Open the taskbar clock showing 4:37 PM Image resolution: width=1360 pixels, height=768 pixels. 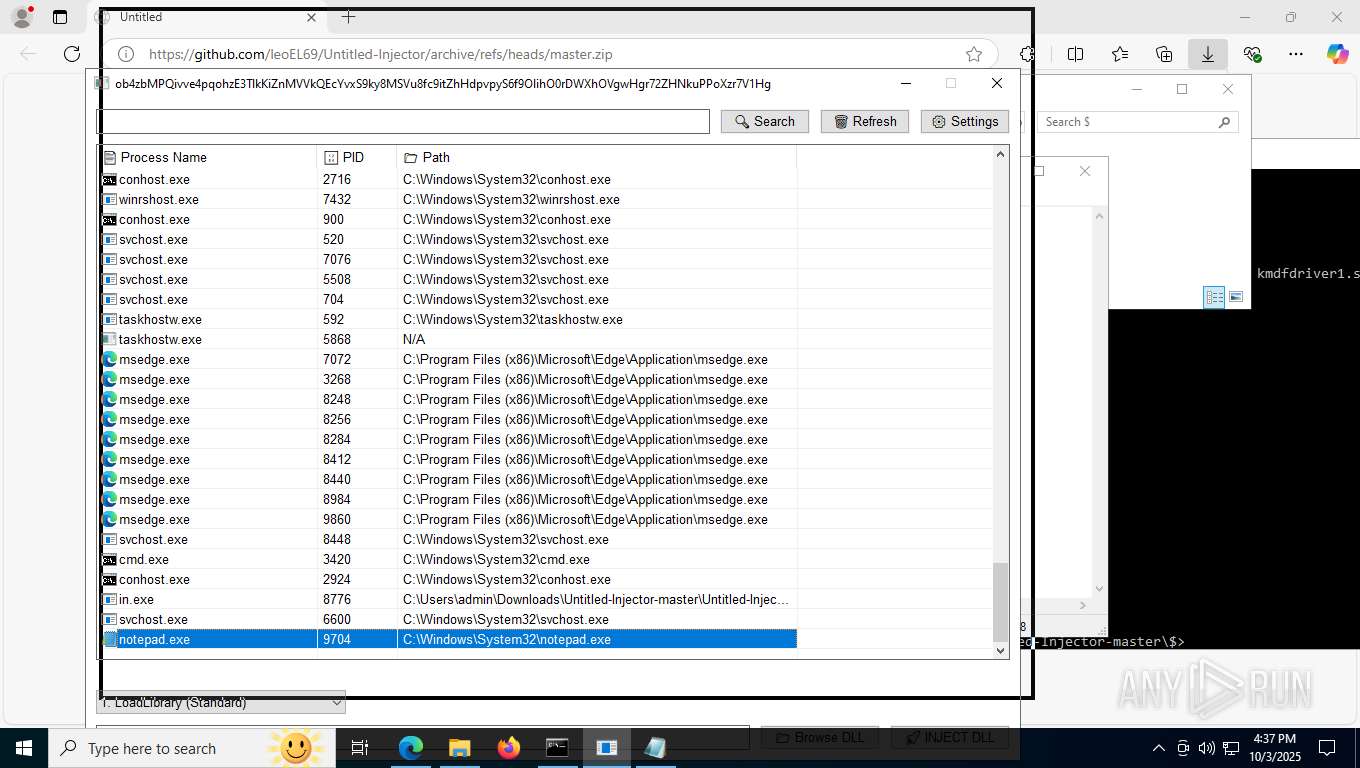point(1273,748)
